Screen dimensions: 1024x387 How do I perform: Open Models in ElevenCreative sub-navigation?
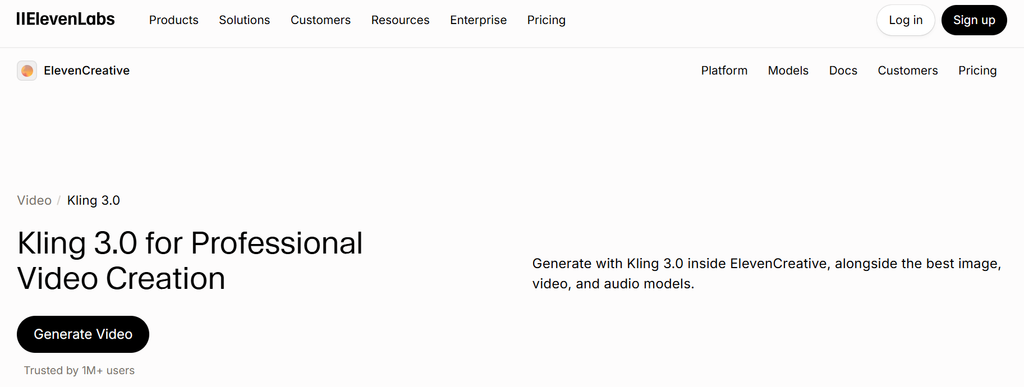point(788,70)
